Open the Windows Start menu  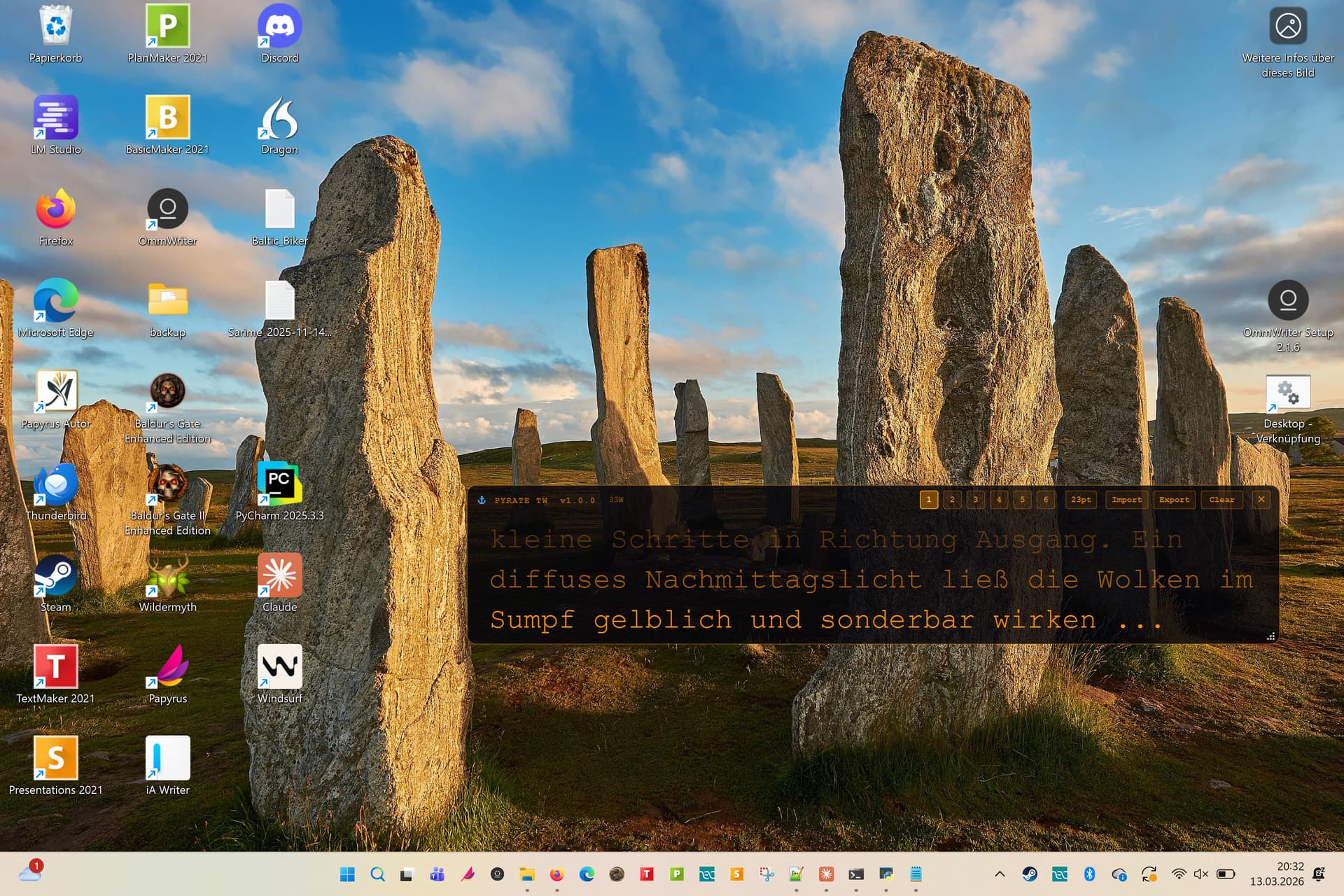click(347, 874)
